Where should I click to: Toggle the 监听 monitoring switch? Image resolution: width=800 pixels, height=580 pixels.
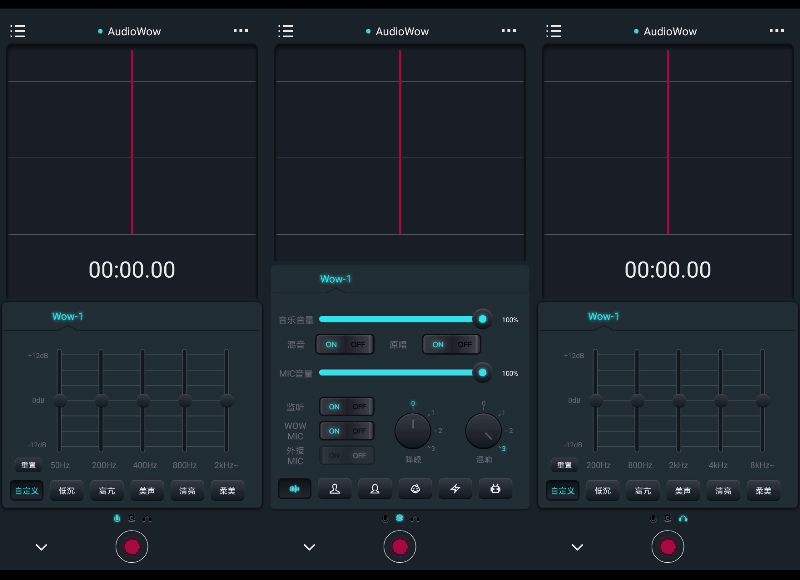346,407
